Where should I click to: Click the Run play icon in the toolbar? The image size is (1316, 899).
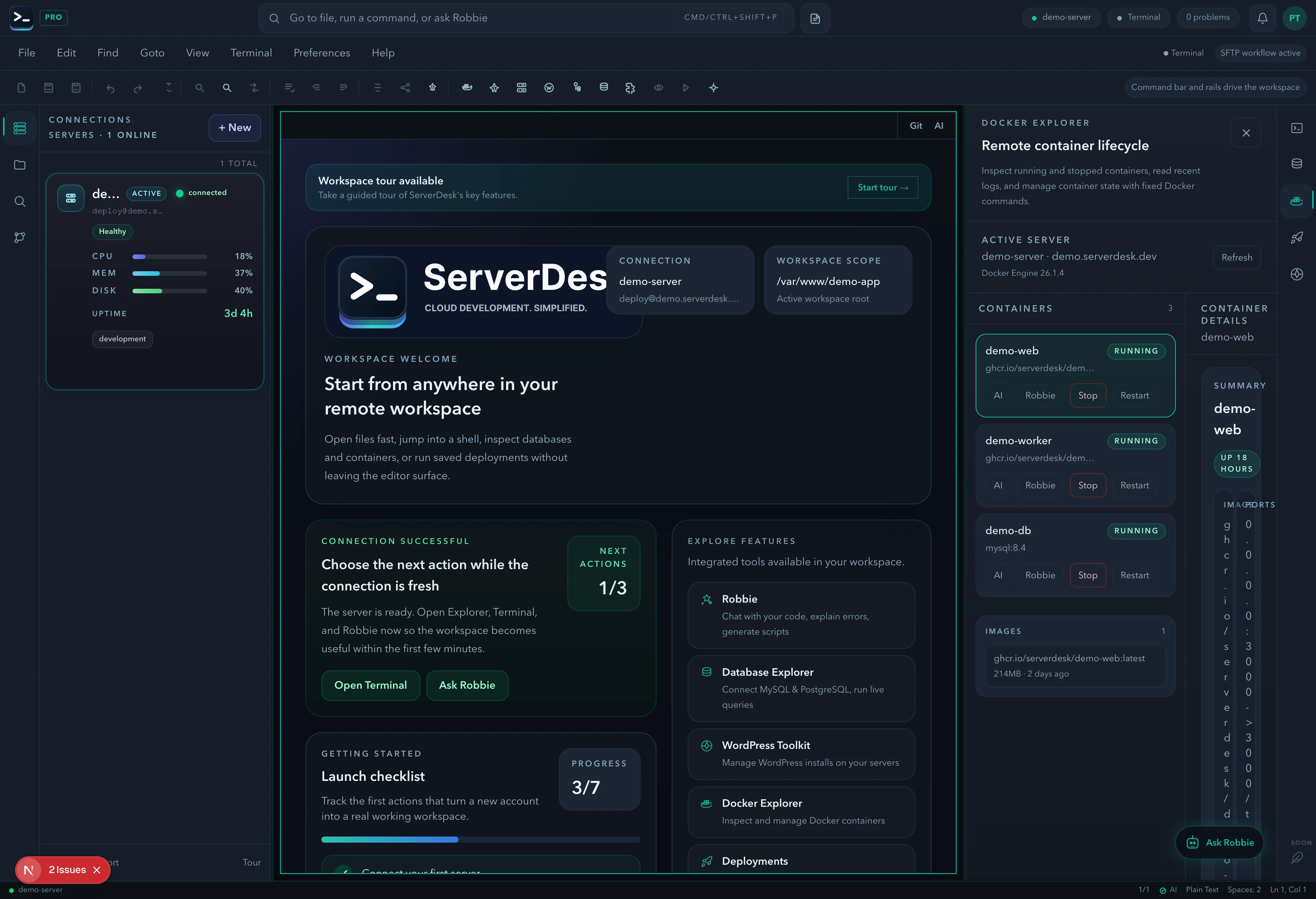pos(686,88)
